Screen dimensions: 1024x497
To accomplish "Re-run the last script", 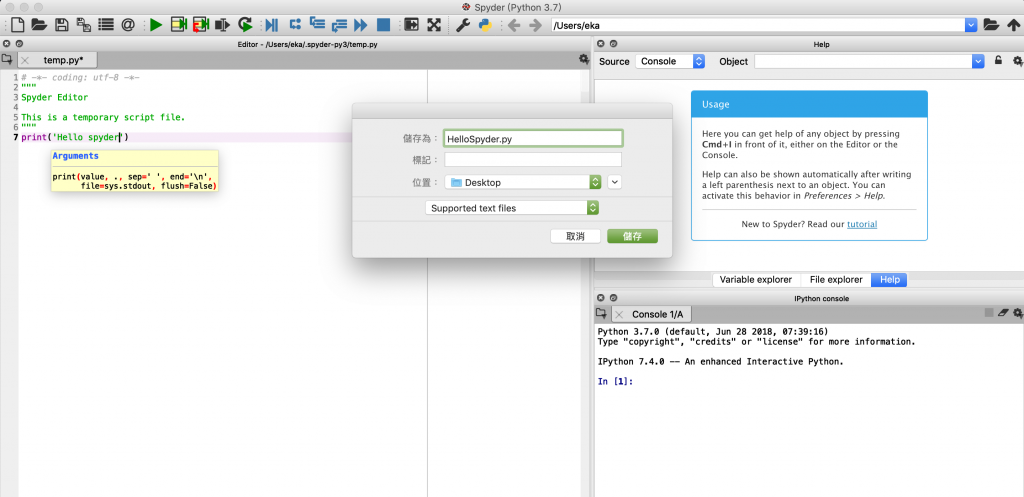I will click(x=245, y=25).
